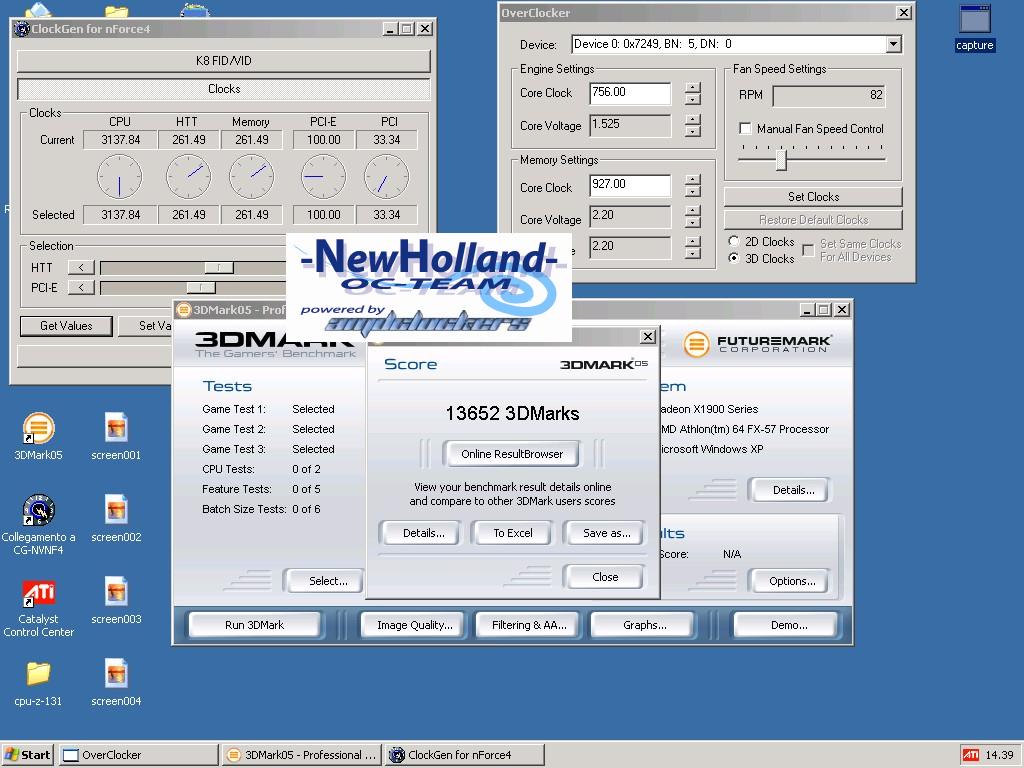This screenshot has width=1024, height=768.
Task: Switch to ClockGen taskbar item
Action: click(x=465, y=755)
